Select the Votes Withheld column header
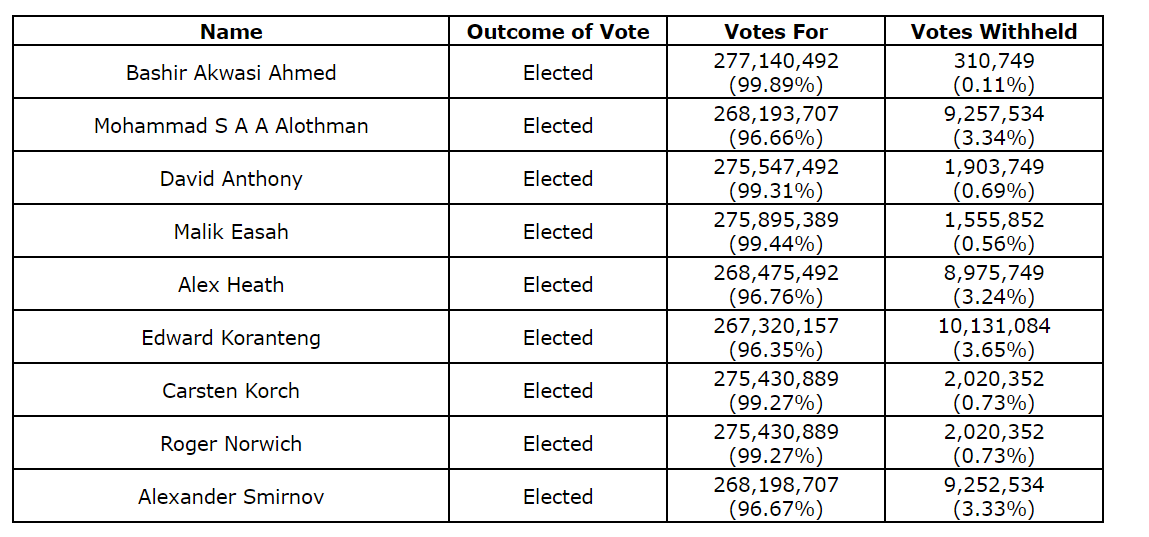Screen dimensions: 1149x537 993,31
